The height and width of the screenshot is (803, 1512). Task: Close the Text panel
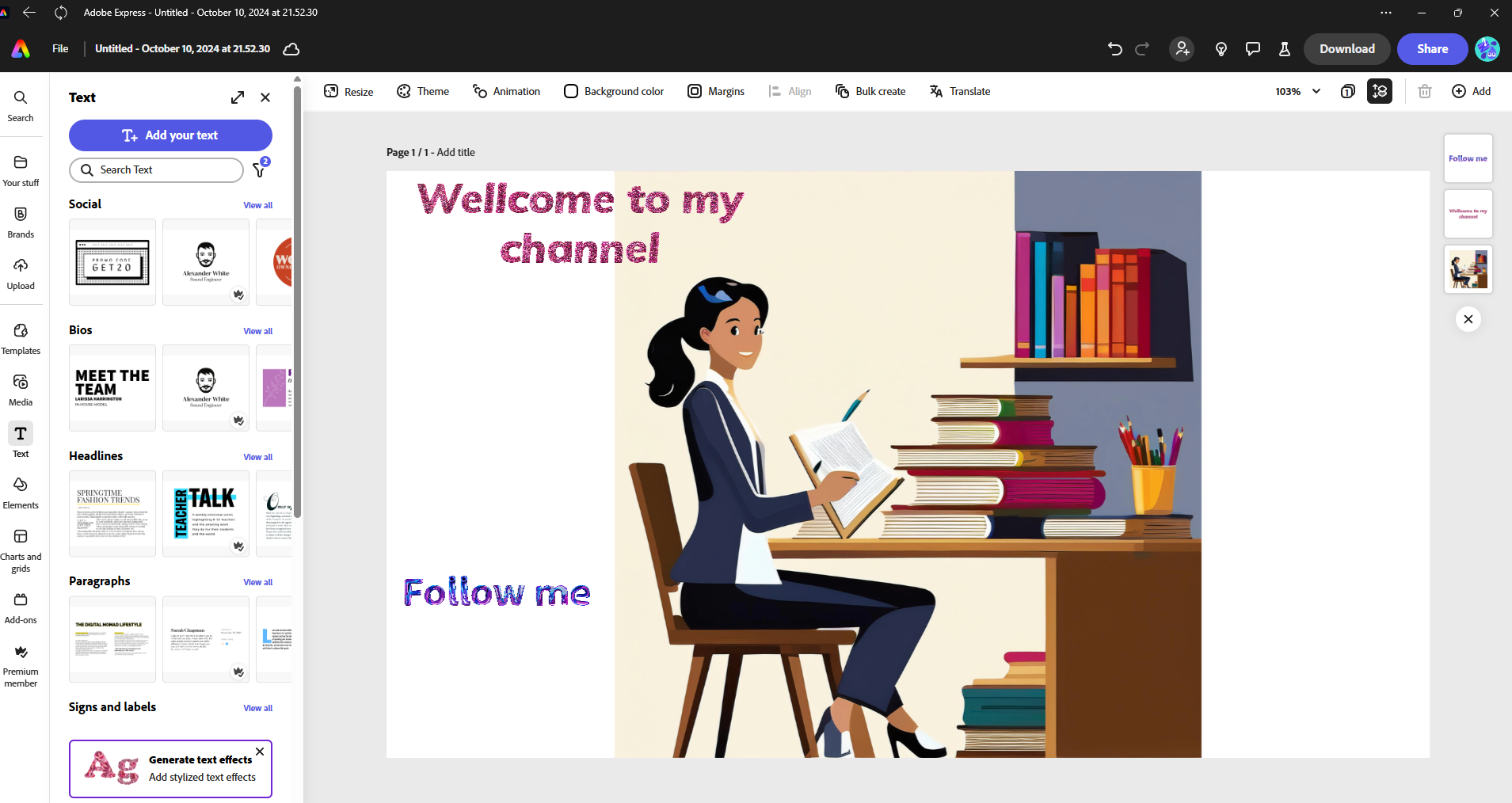[265, 97]
